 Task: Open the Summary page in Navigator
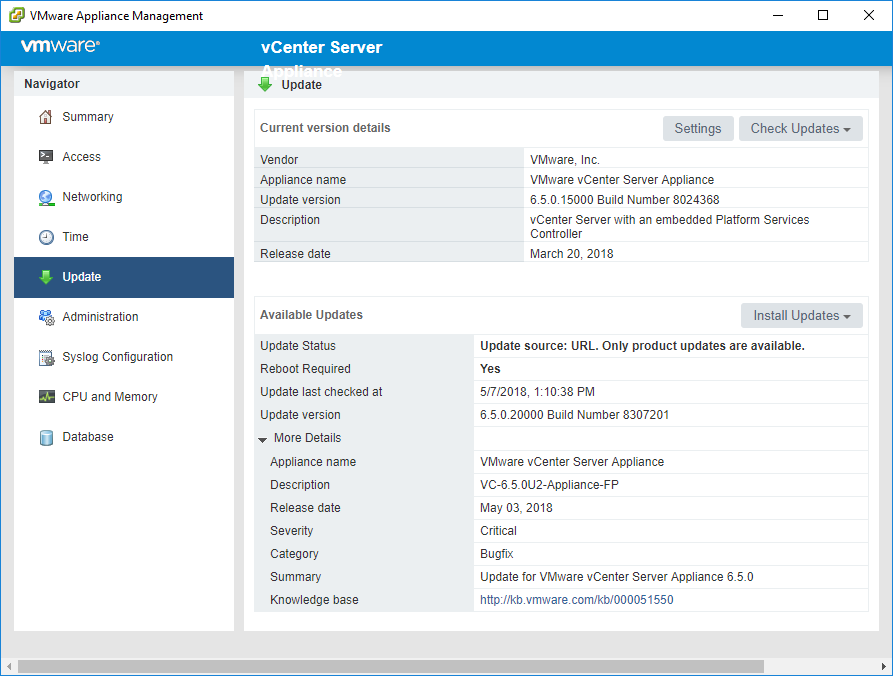point(124,117)
